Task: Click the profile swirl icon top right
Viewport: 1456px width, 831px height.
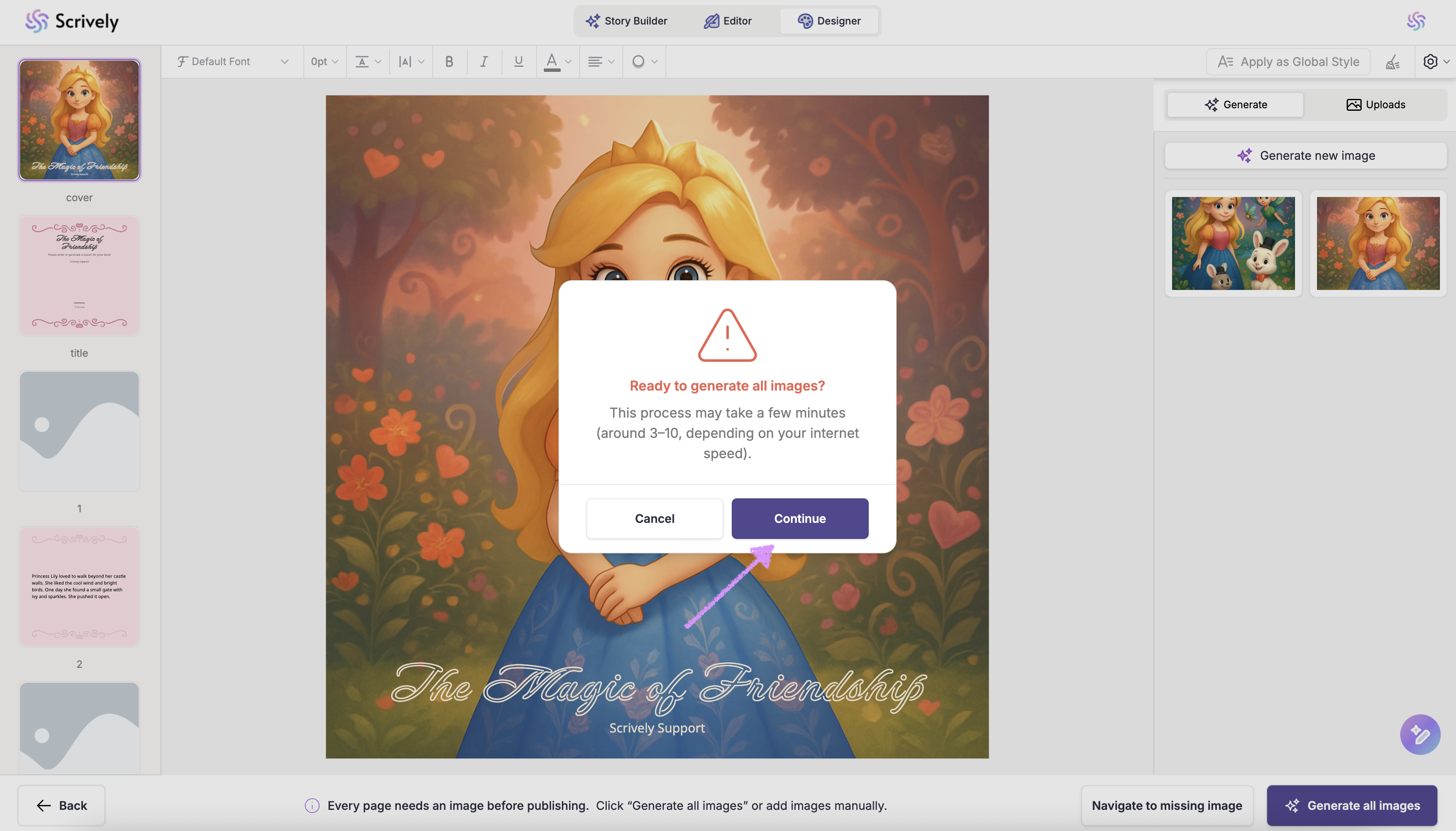Action: click(x=1416, y=21)
